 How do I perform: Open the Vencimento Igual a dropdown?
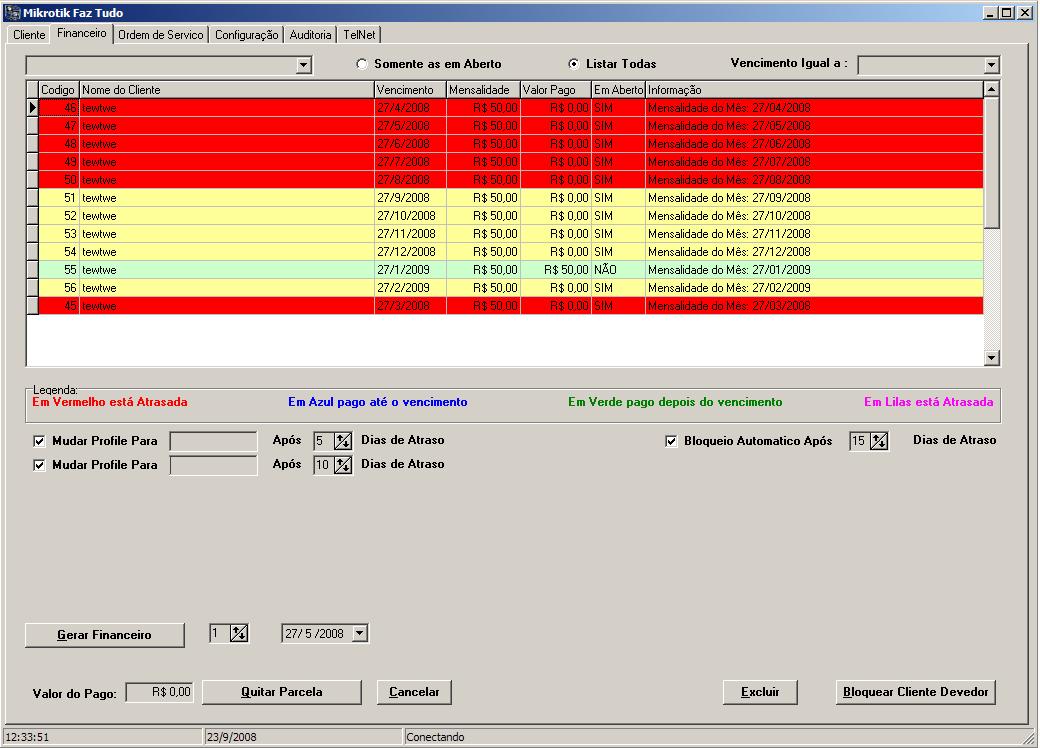[x=991, y=65]
